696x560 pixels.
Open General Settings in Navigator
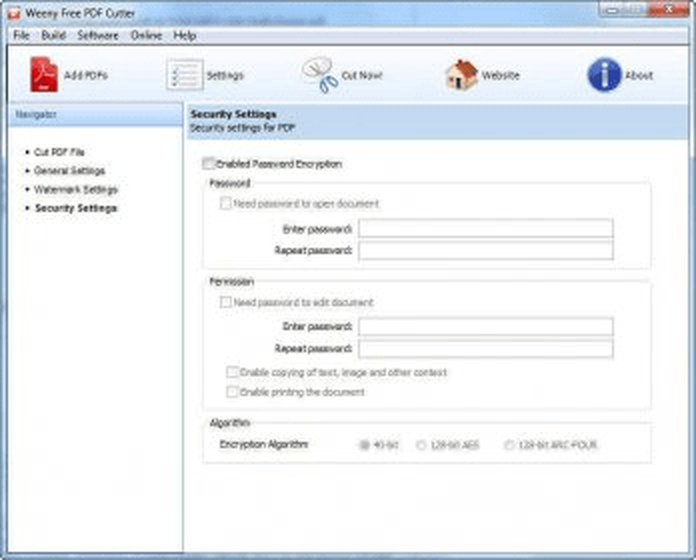pos(70,171)
